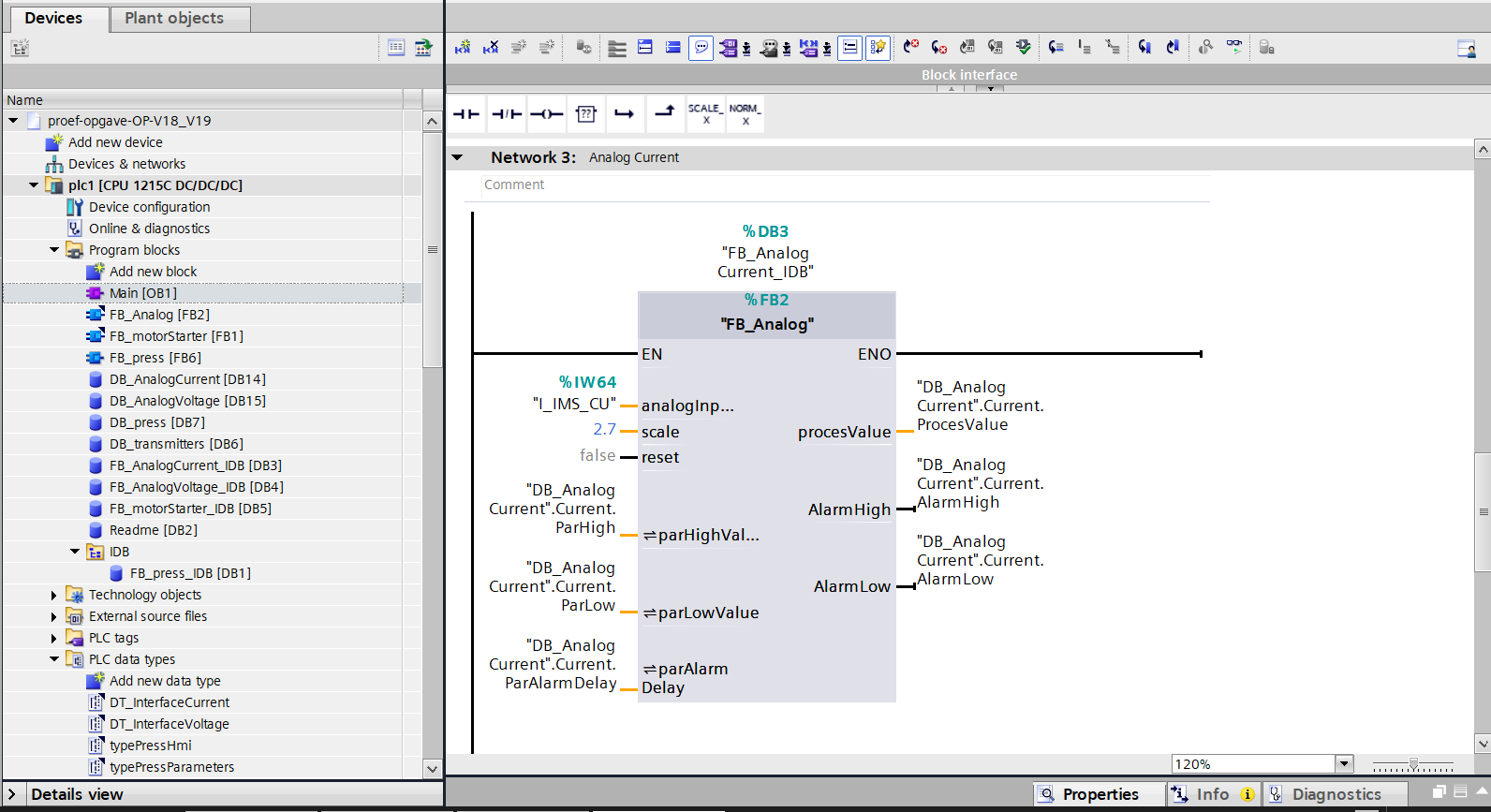Select FB_motorStarter [FB1] block
Screen dimensions: 1491x812
point(176,336)
